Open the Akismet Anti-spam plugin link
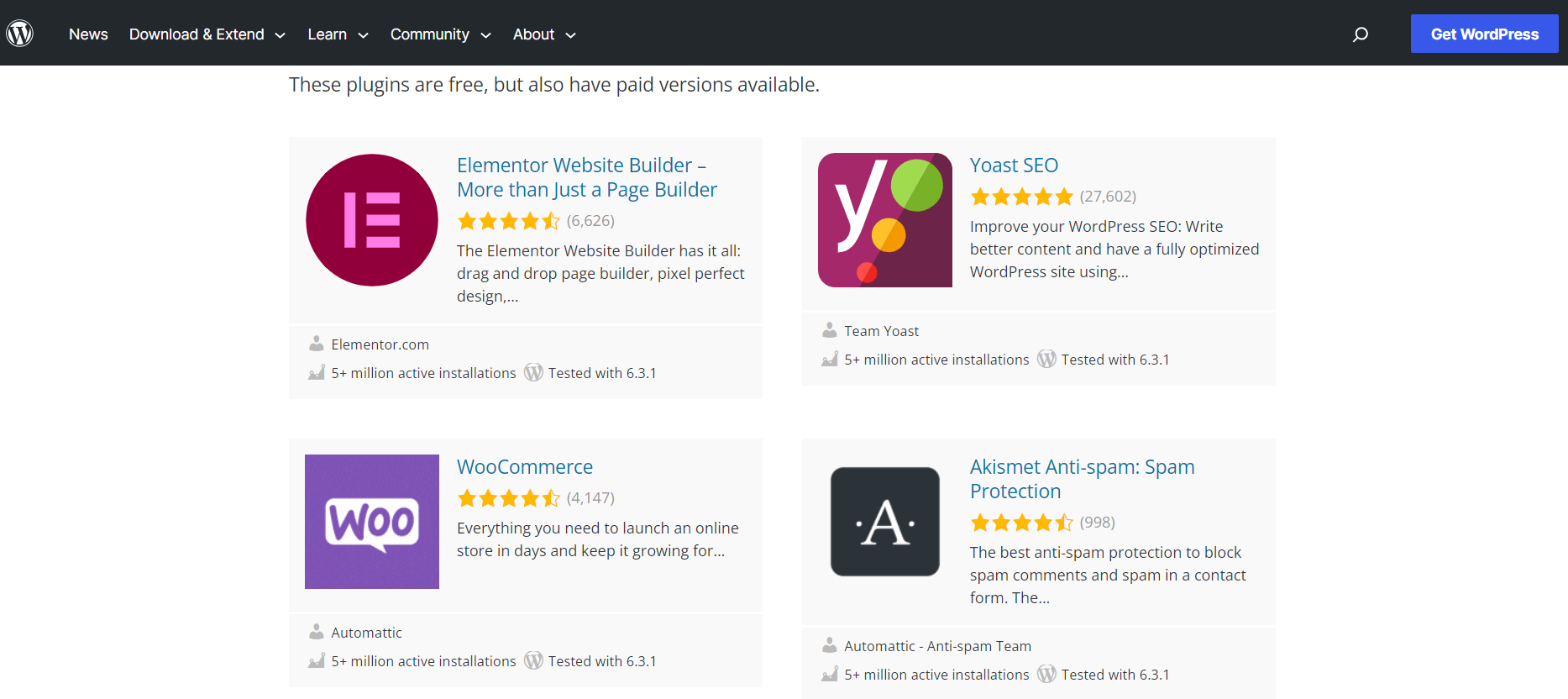 (1083, 479)
